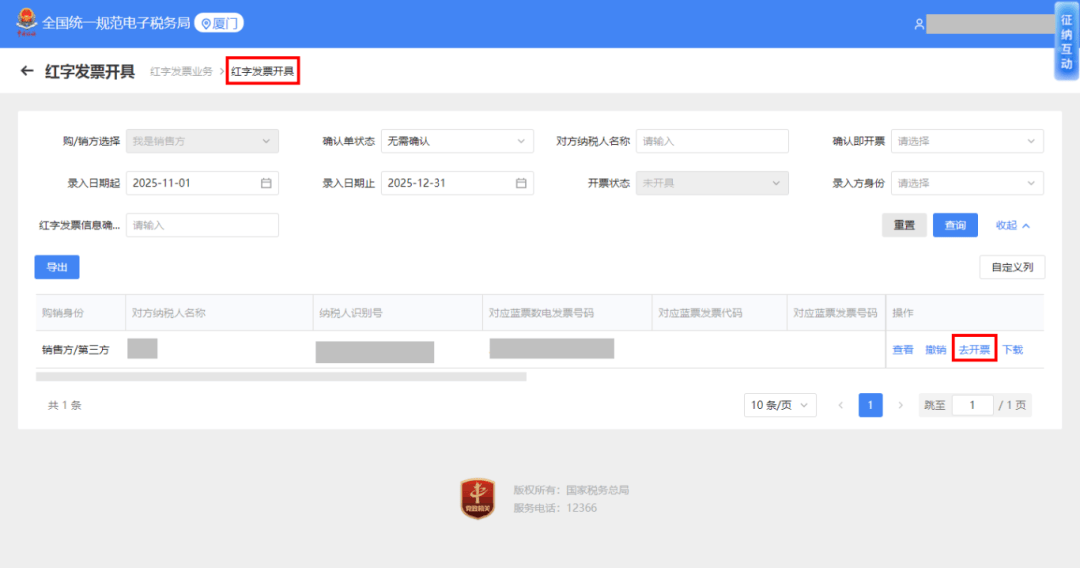Click the 查询 button
This screenshot has width=1080, height=568.
(x=955, y=225)
